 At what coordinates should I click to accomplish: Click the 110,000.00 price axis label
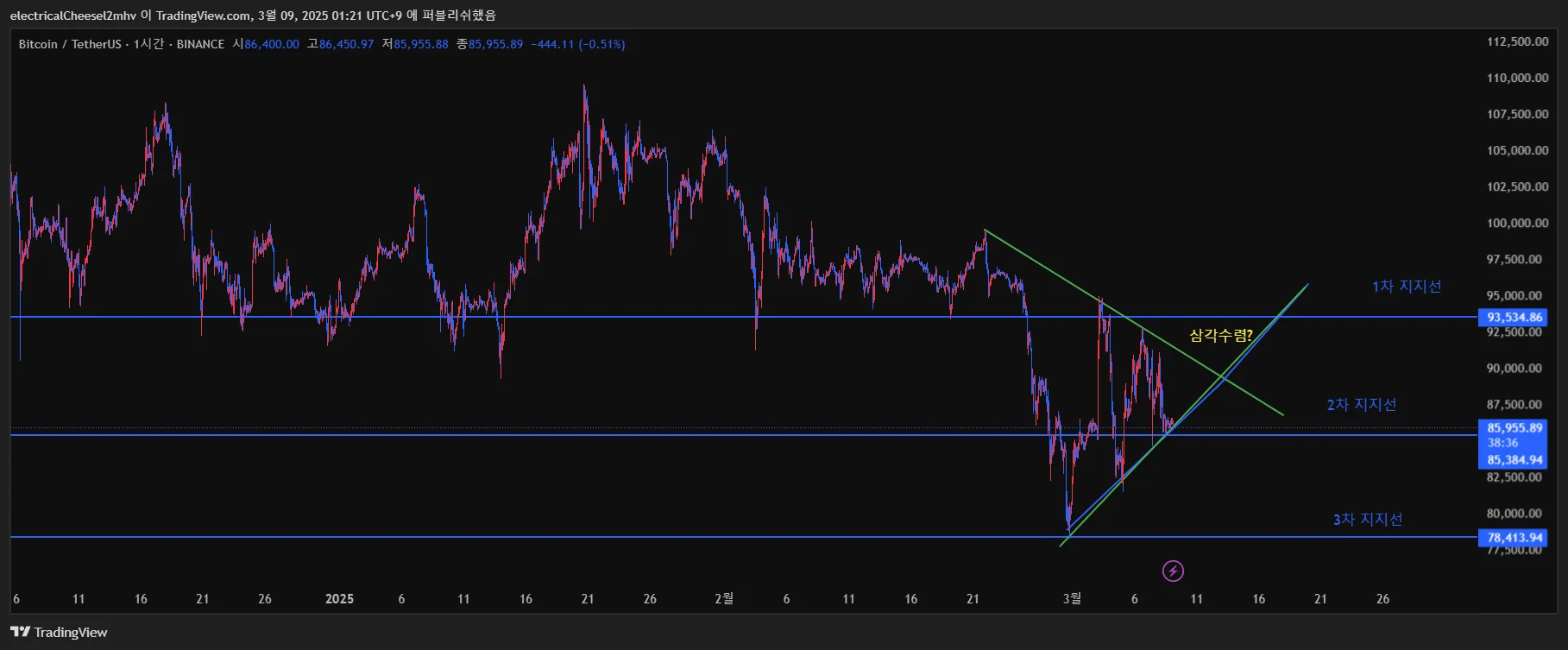[x=1518, y=78]
